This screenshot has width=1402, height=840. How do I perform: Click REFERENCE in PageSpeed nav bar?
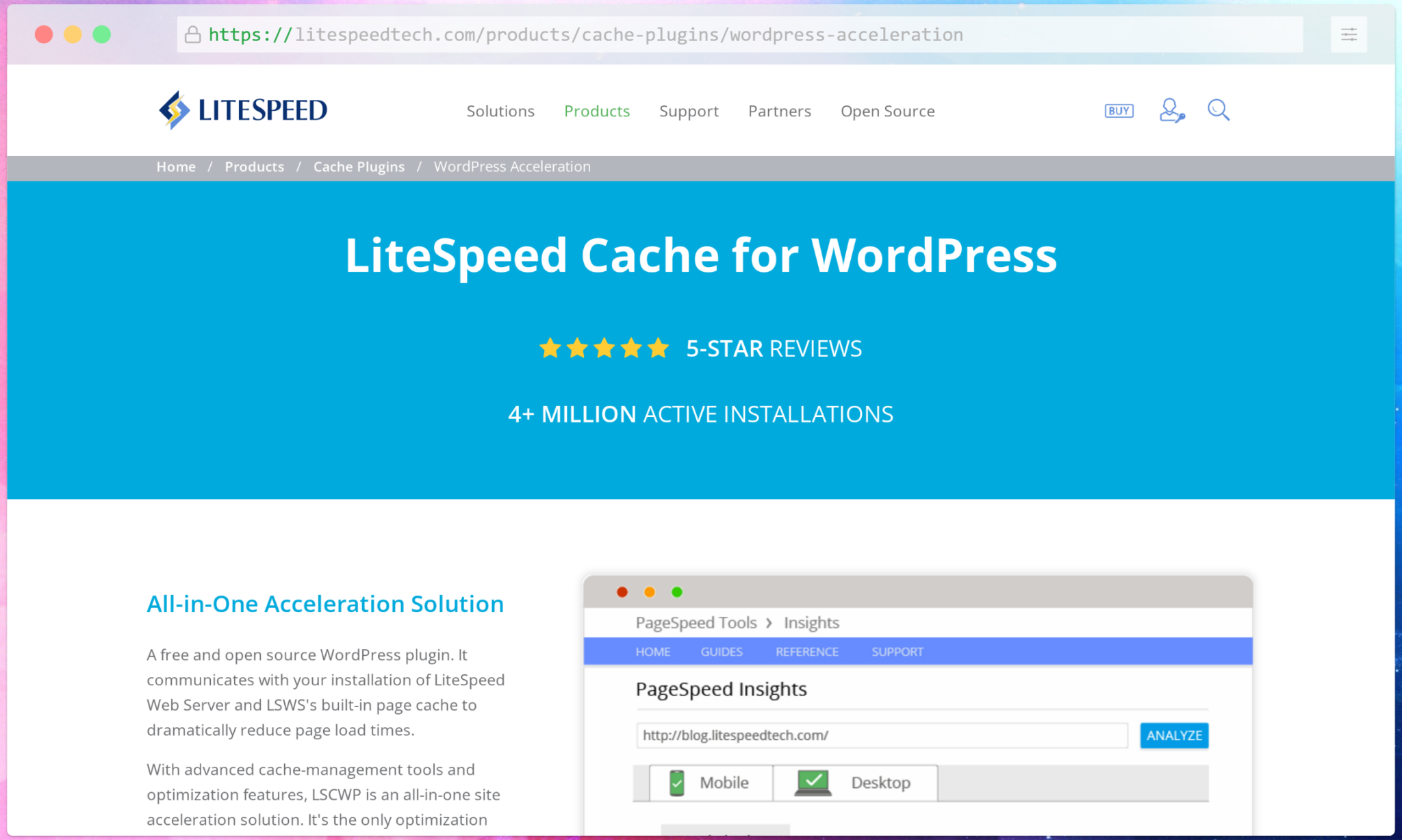point(807,652)
